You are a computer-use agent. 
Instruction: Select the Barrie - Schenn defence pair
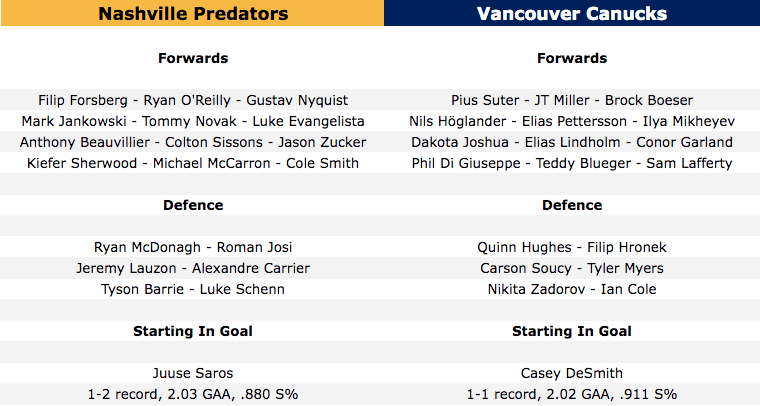(193, 289)
